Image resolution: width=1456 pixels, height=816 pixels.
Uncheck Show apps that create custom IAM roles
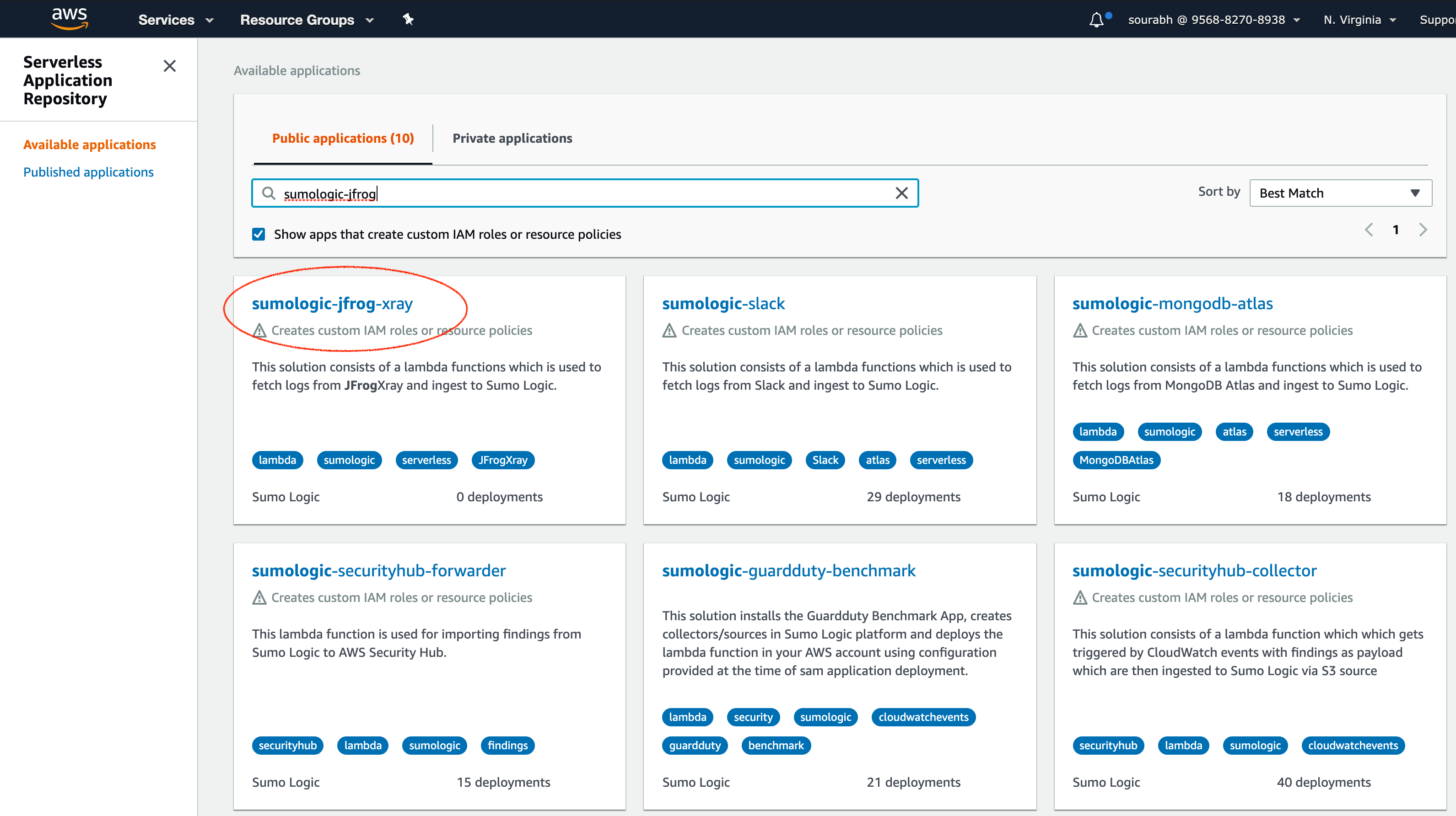[x=259, y=235]
